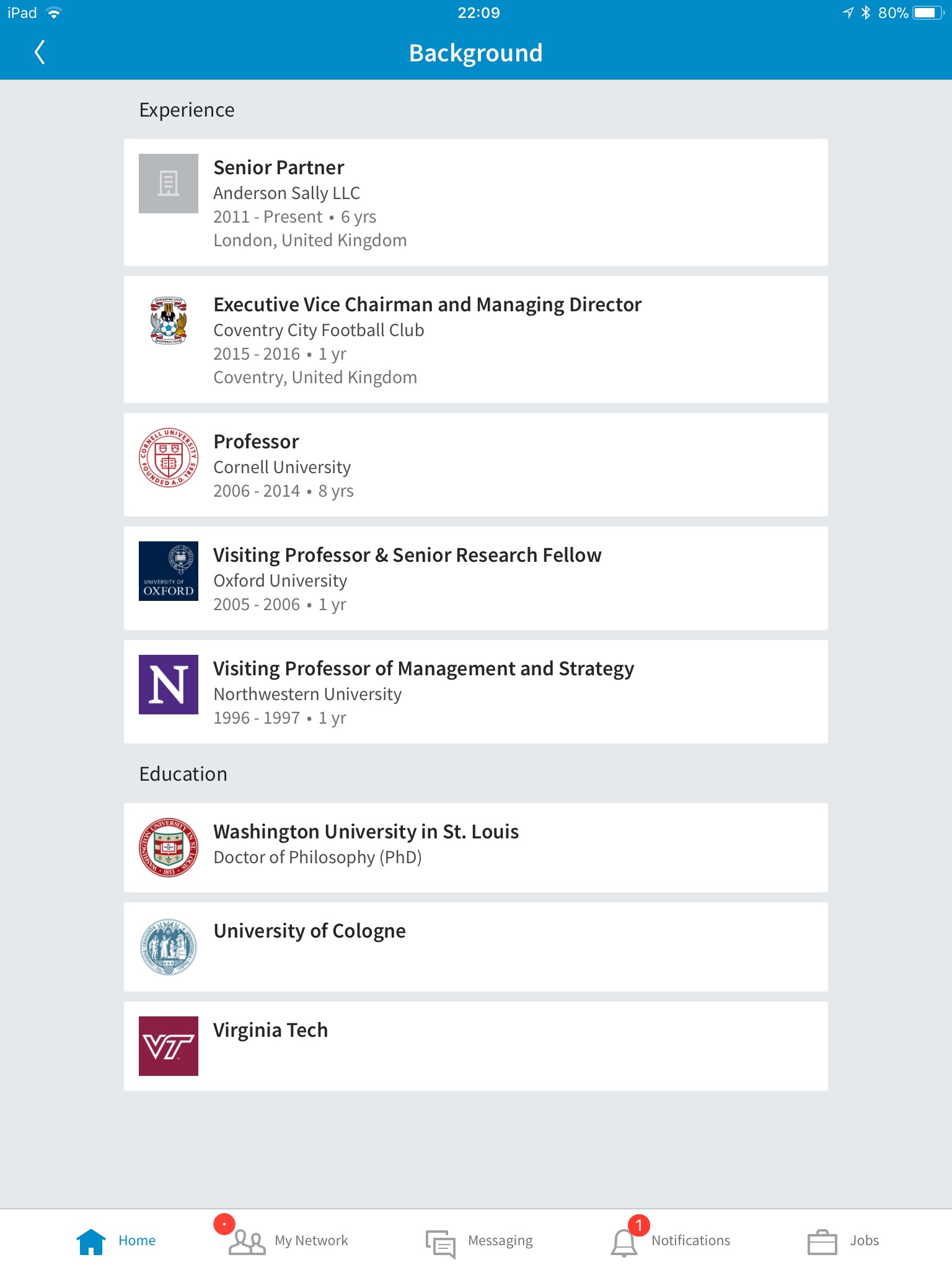Tap the Coventry City Football Club crest

tap(169, 320)
